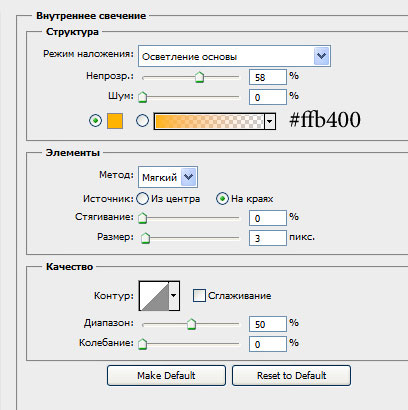
Task: Click the Колебание jitter slider handle
Action: pos(143,344)
